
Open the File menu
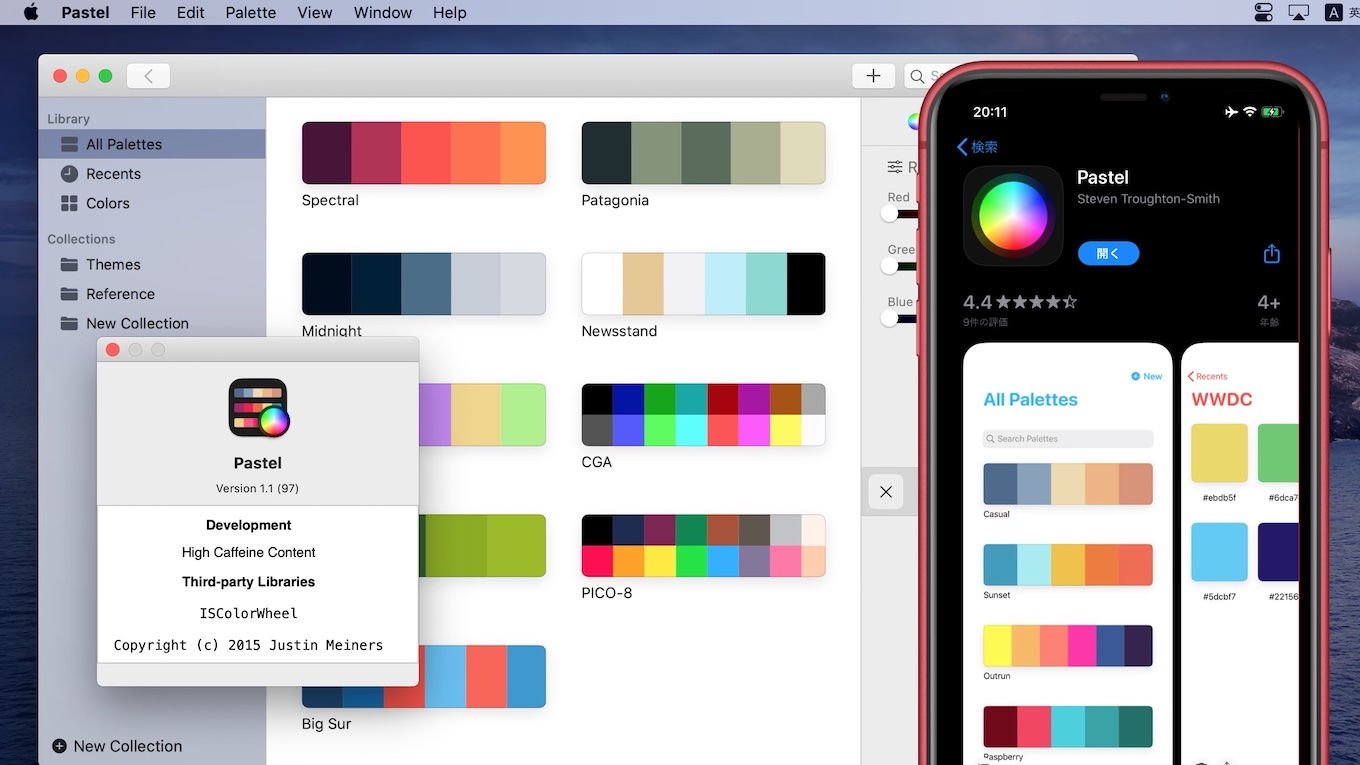(x=143, y=12)
